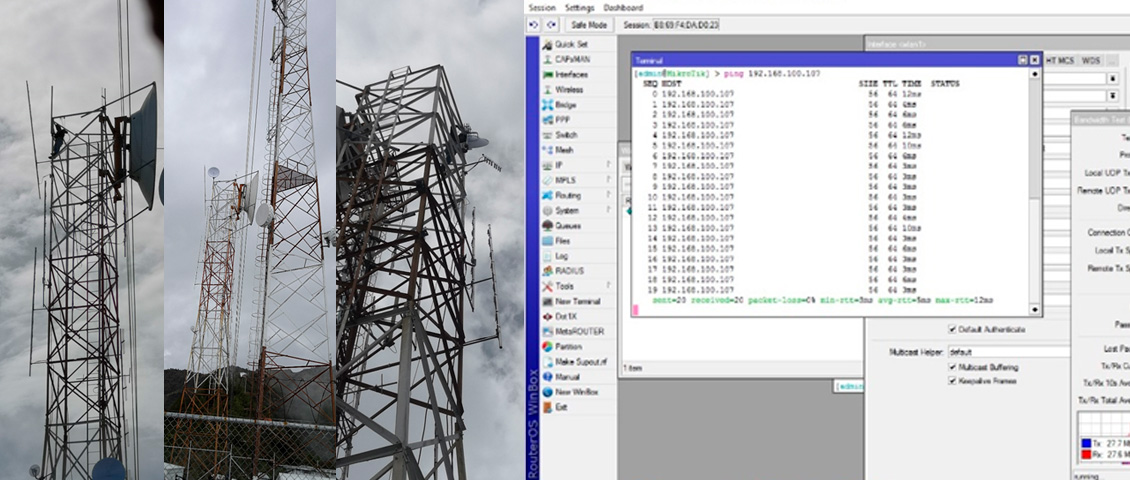Click the redo arrow icon in toolbar
This screenshot has height=480, width=1130.
(x=550, y=24)
